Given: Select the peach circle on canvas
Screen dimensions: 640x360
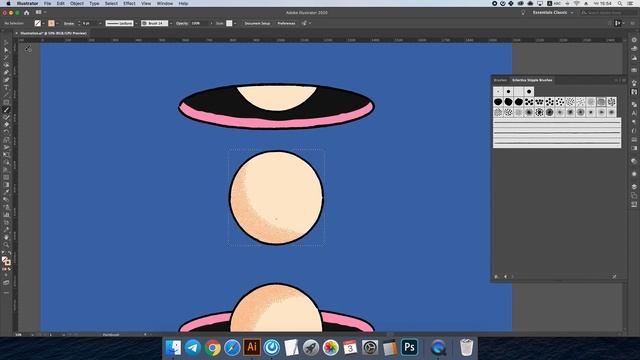Looking at the screenshot, I should [x=276, y=198].
